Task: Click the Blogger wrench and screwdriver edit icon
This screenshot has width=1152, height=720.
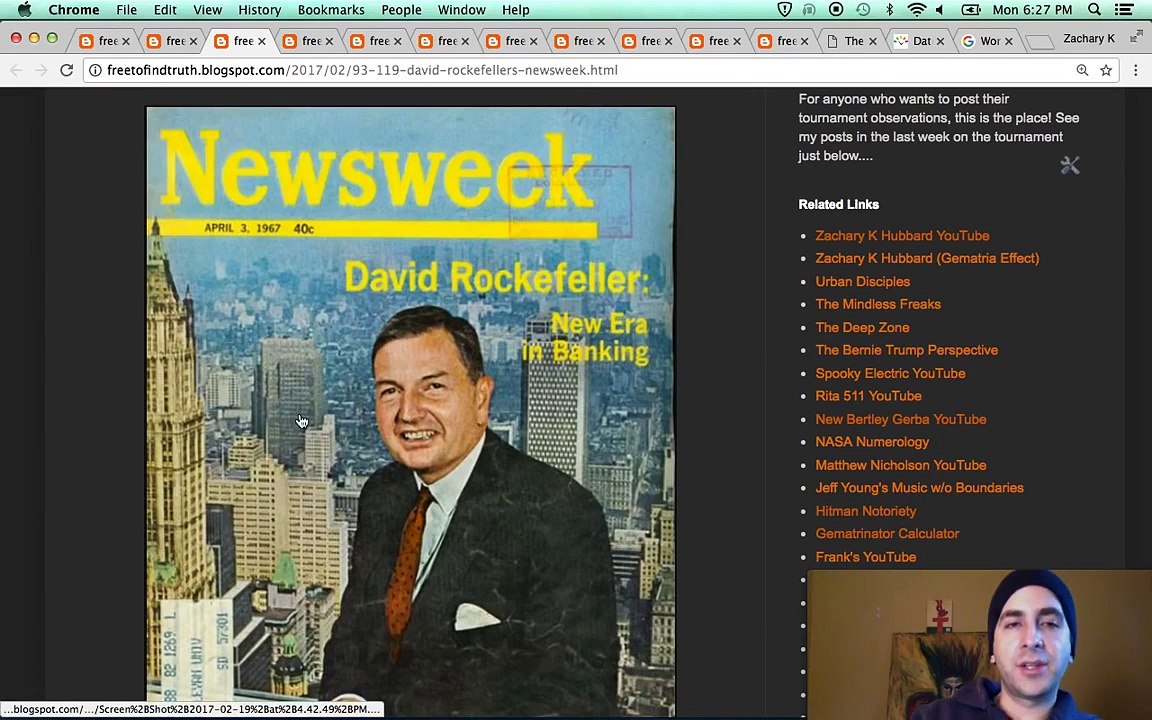Action: 1070,165
